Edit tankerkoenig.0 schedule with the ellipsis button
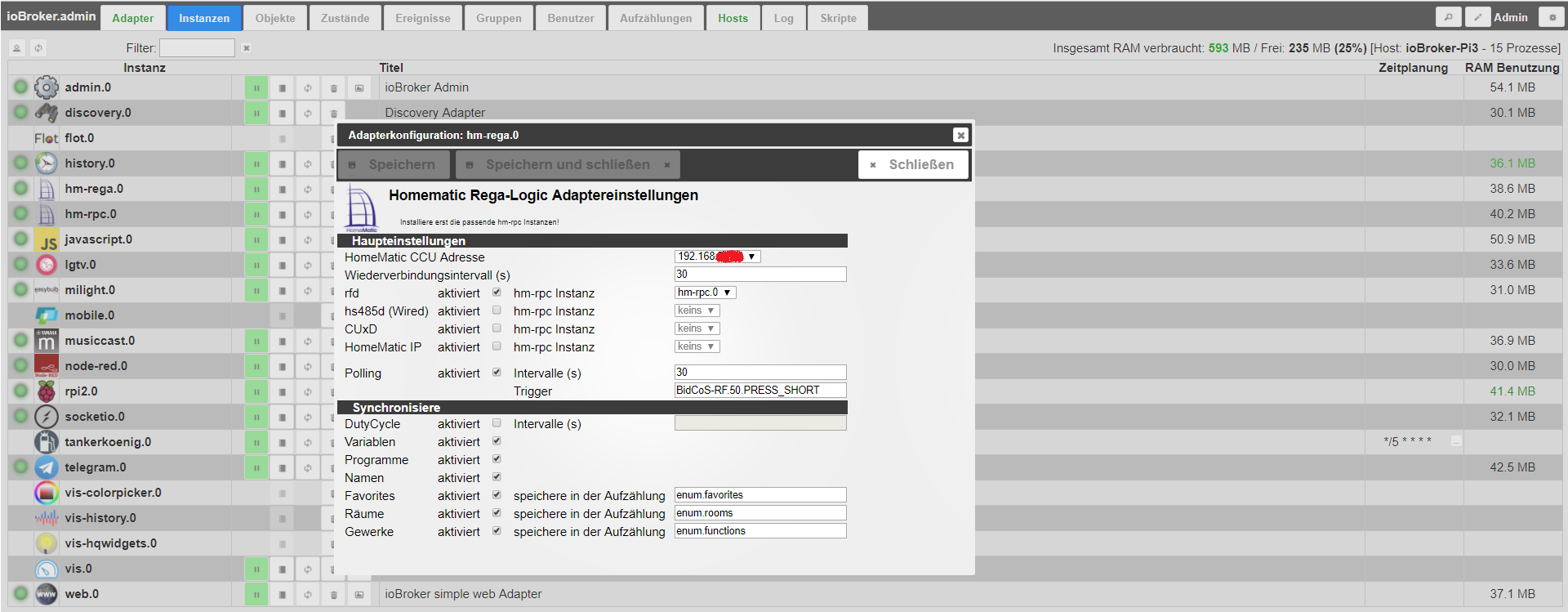The height and width of the screenshot is (612, 1568). [1456, 441]
